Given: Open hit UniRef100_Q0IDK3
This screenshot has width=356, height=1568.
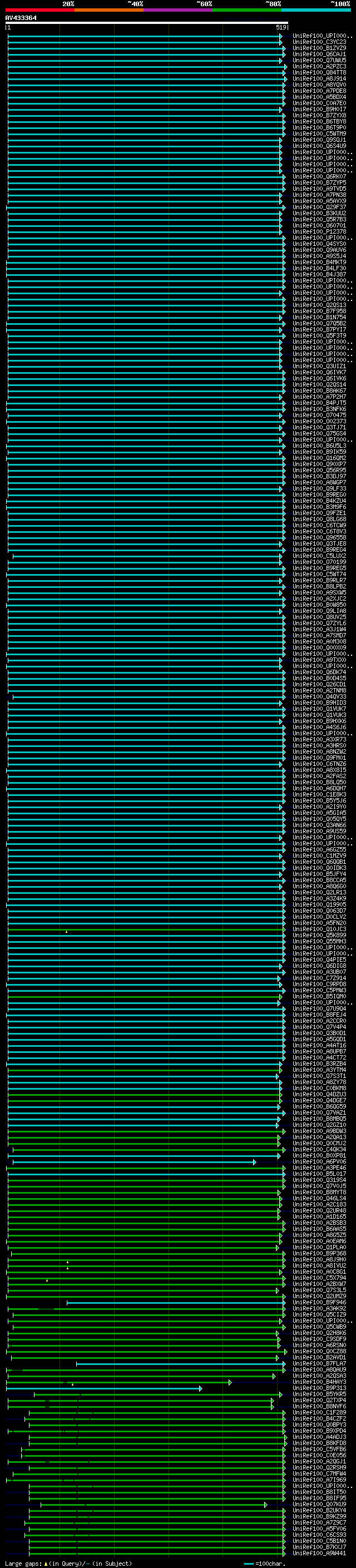Looking at the screenshot, I should (319, 868).
